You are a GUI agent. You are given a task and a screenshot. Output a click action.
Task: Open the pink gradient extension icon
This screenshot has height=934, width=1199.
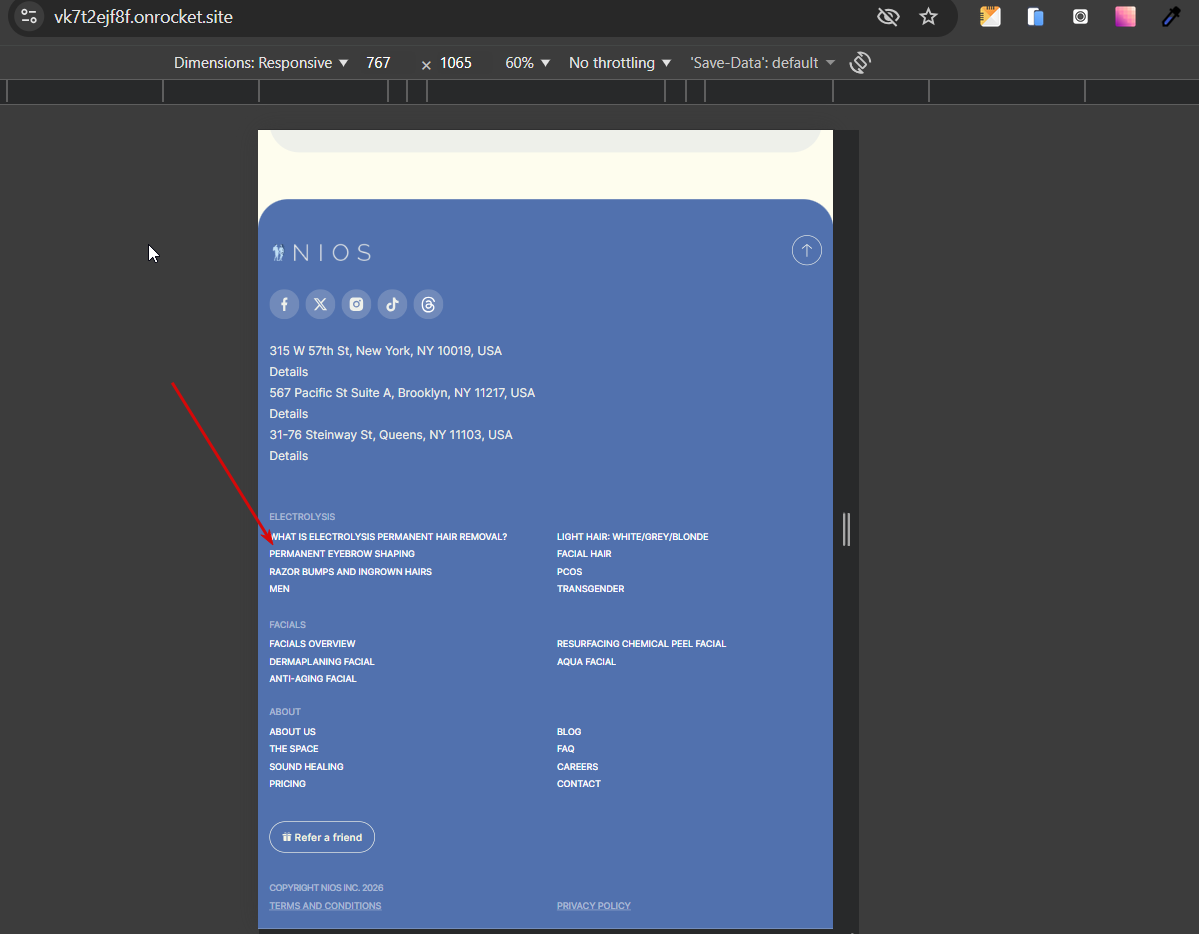(x=1126, y=17)
